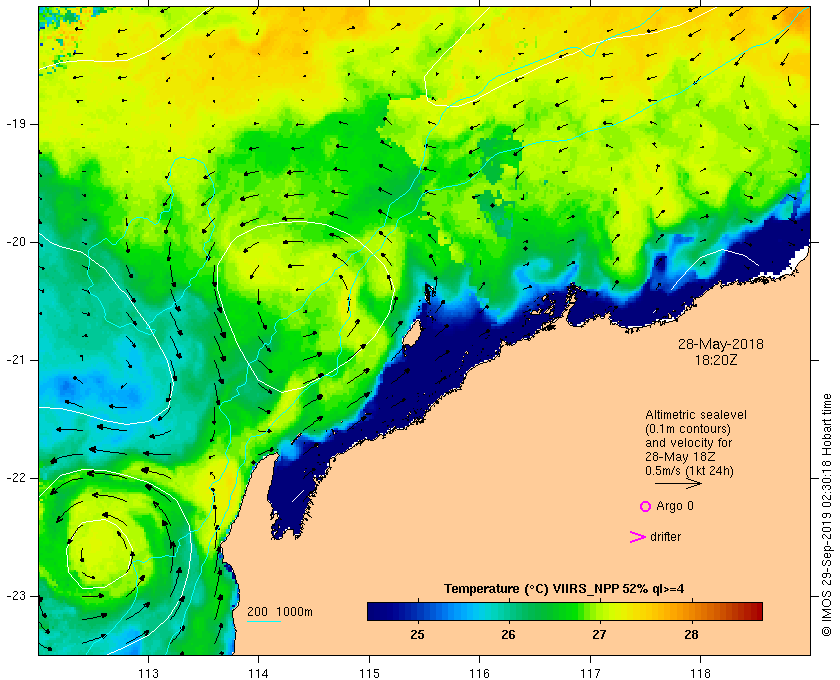Click the colorbar tick label 25
This screenshot has height=680, width=840.
pyautogui.click(x=417, y=635)
